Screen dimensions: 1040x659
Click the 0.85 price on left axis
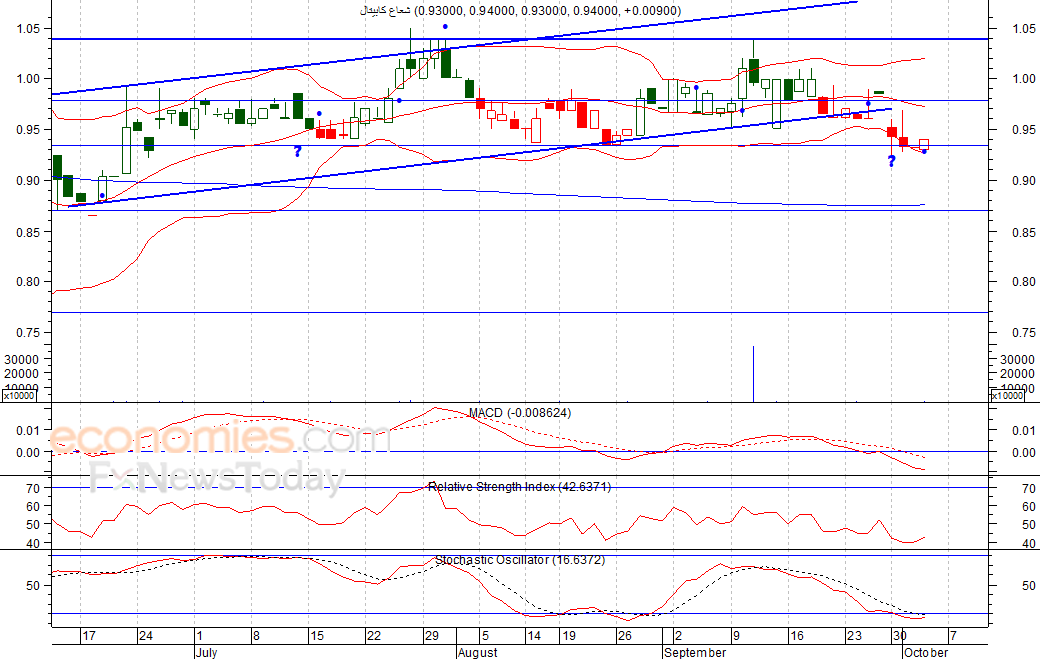pyautogui.click(x=29, y=232)
